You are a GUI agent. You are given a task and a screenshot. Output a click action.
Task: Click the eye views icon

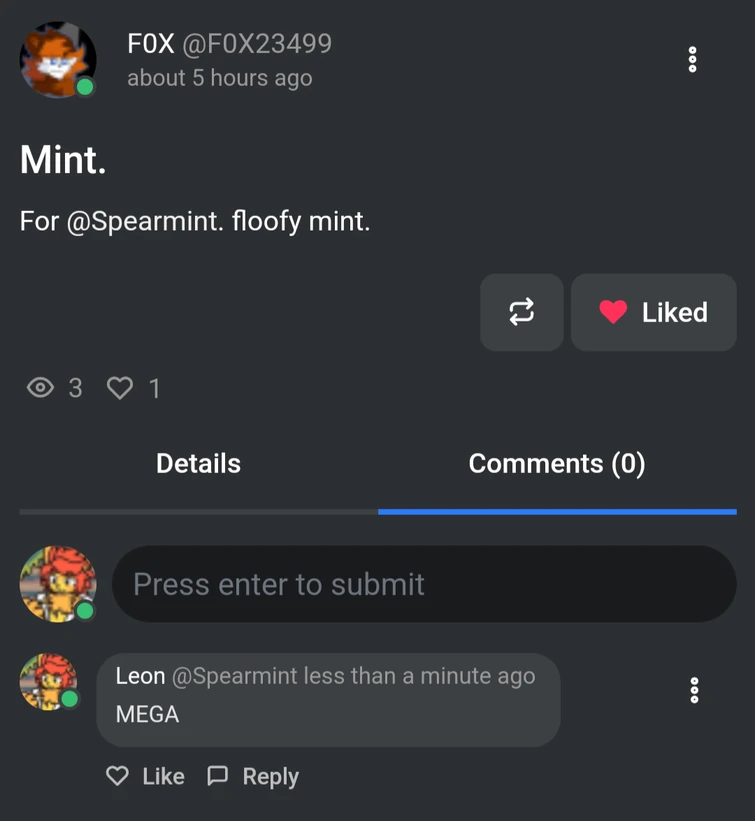pos(40,388)
